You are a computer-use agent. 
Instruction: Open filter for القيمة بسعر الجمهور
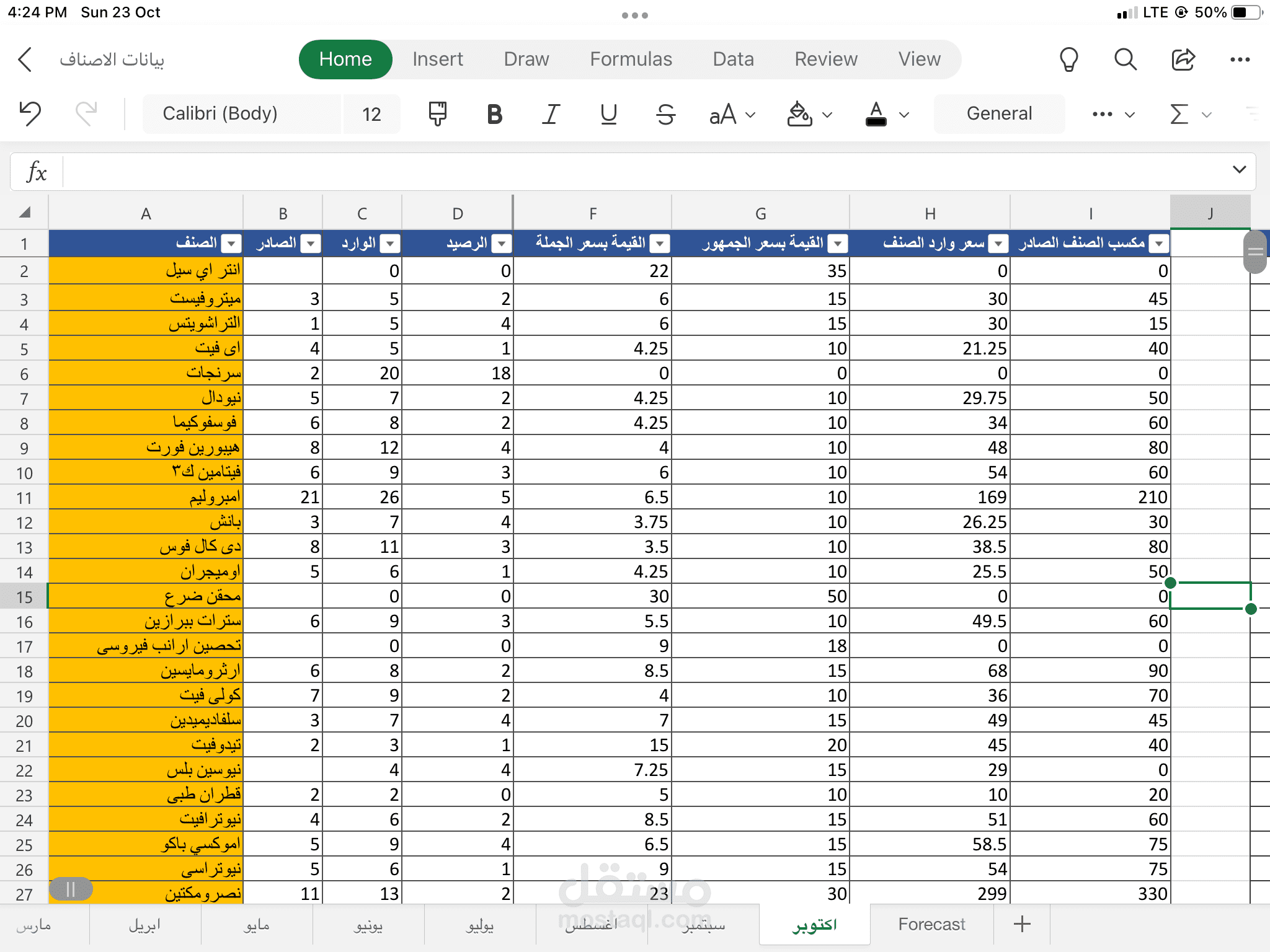838,244
